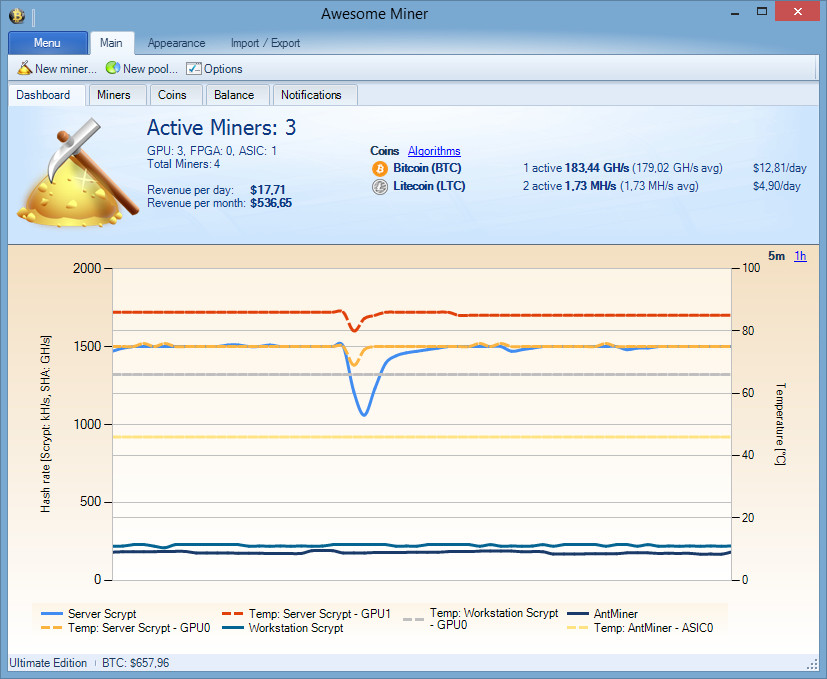This screenshot has width=827, height=679.
Task: Click the gold pile pickaxe logo
Action: (x=78, y=173)
